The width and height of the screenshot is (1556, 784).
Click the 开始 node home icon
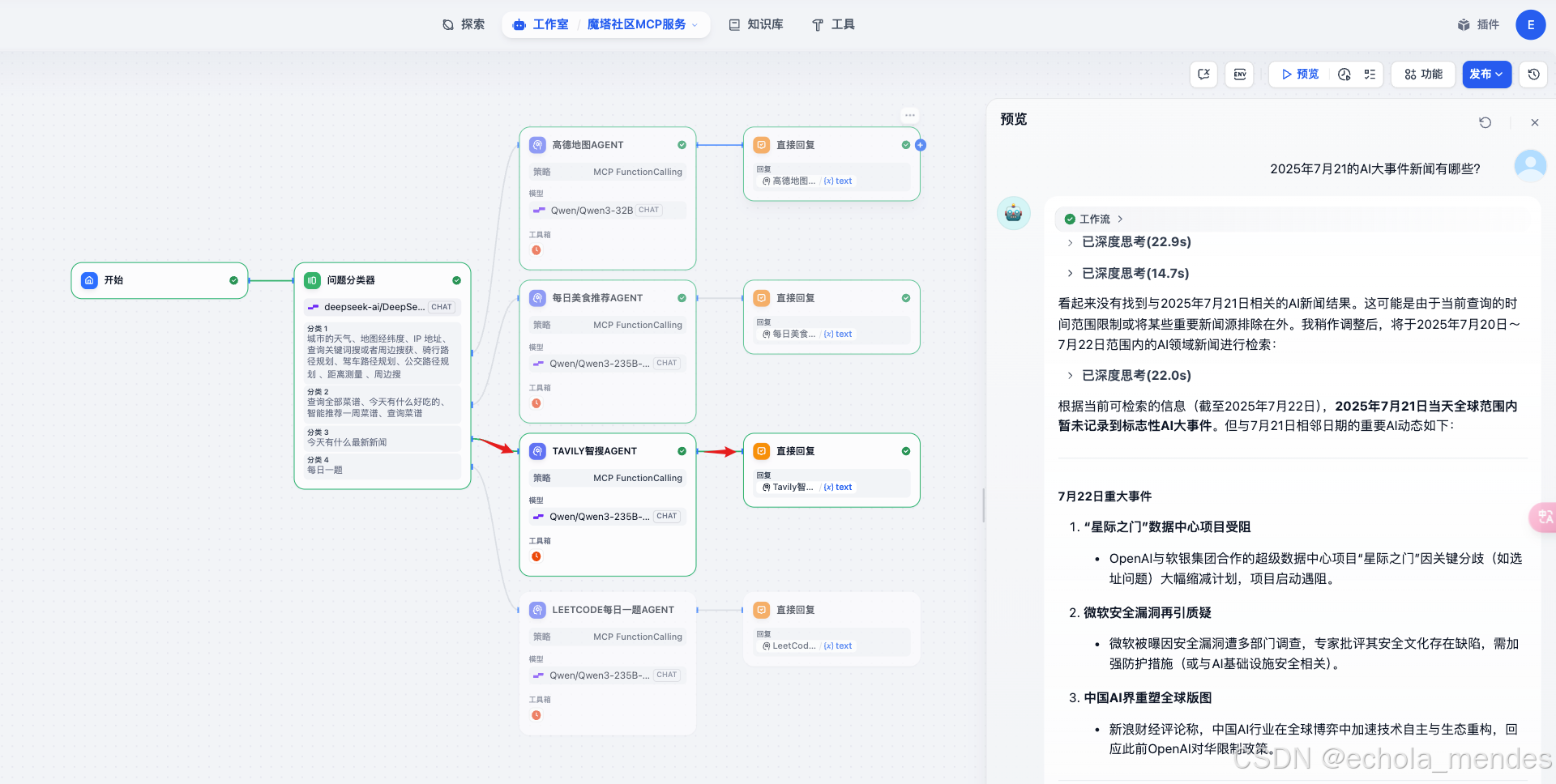click(x=89, y=280)
